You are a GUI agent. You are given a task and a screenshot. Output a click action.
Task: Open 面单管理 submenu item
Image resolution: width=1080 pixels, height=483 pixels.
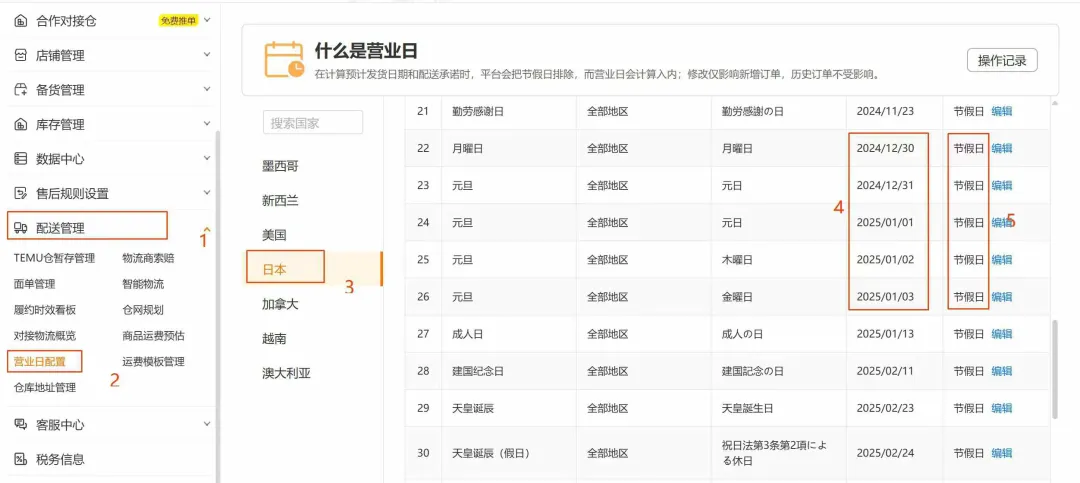point(34,284)
